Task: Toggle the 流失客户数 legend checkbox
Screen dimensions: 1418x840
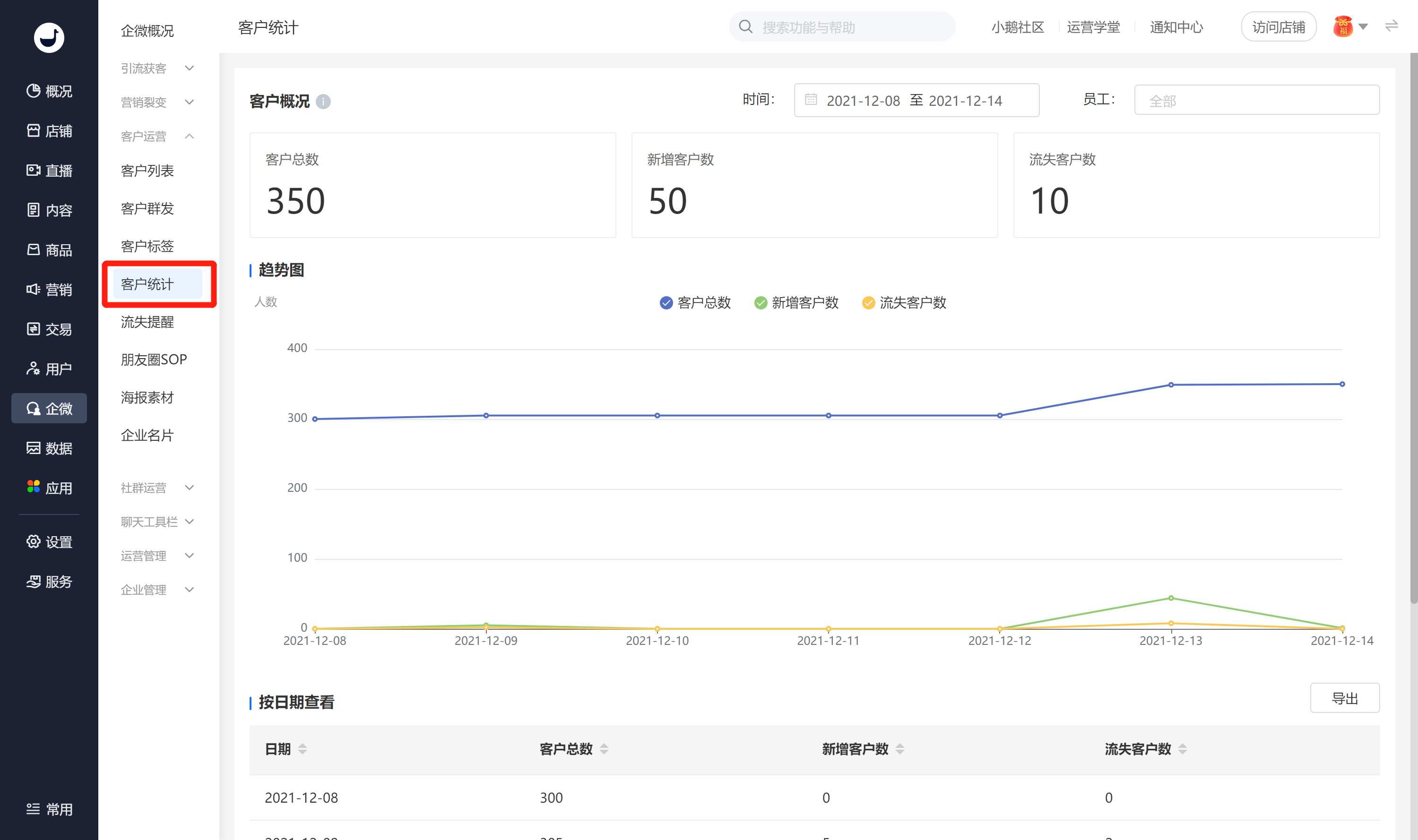Action: 868,303
